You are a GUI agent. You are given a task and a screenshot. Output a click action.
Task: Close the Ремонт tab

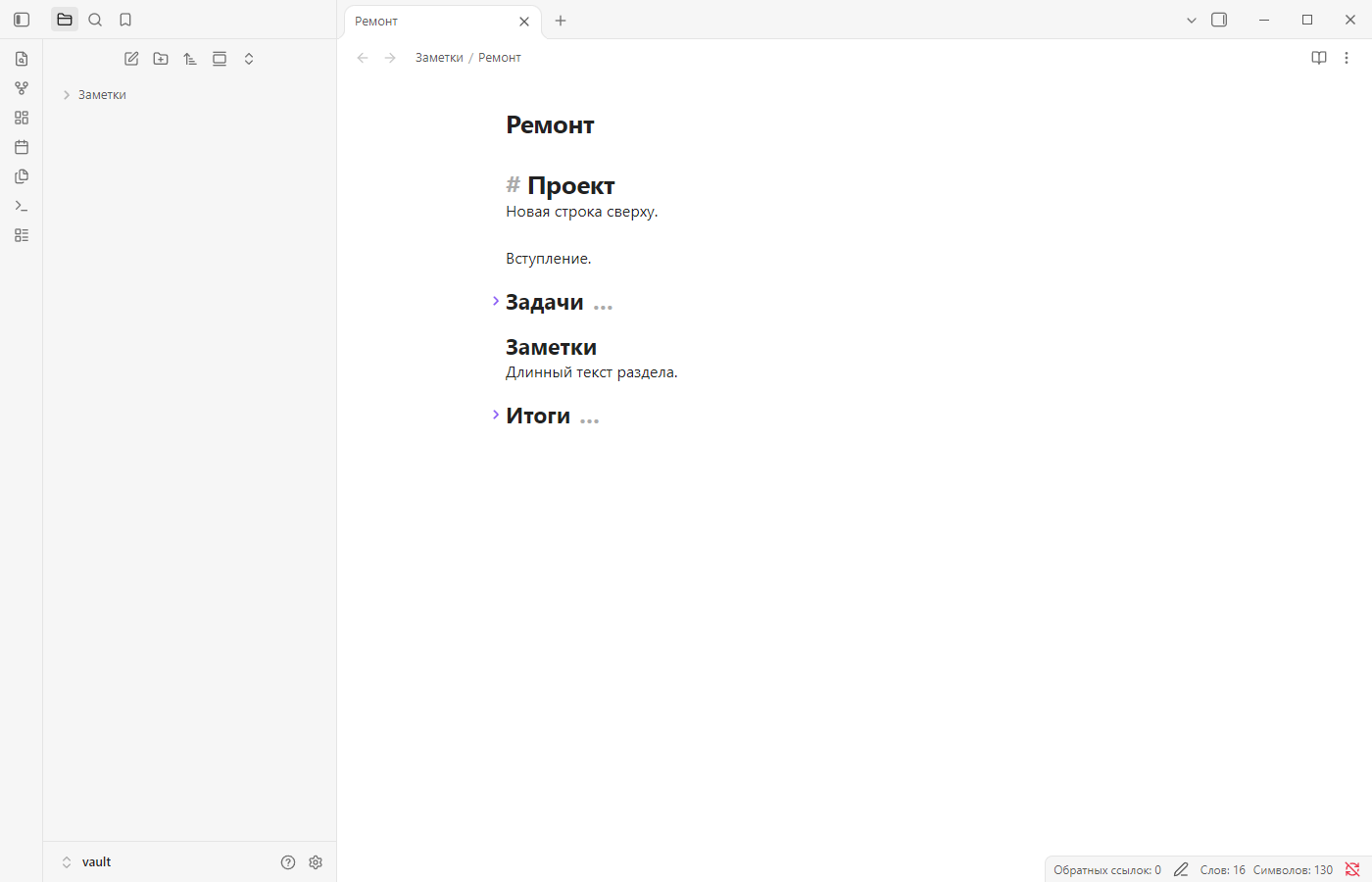click(524, 22)
